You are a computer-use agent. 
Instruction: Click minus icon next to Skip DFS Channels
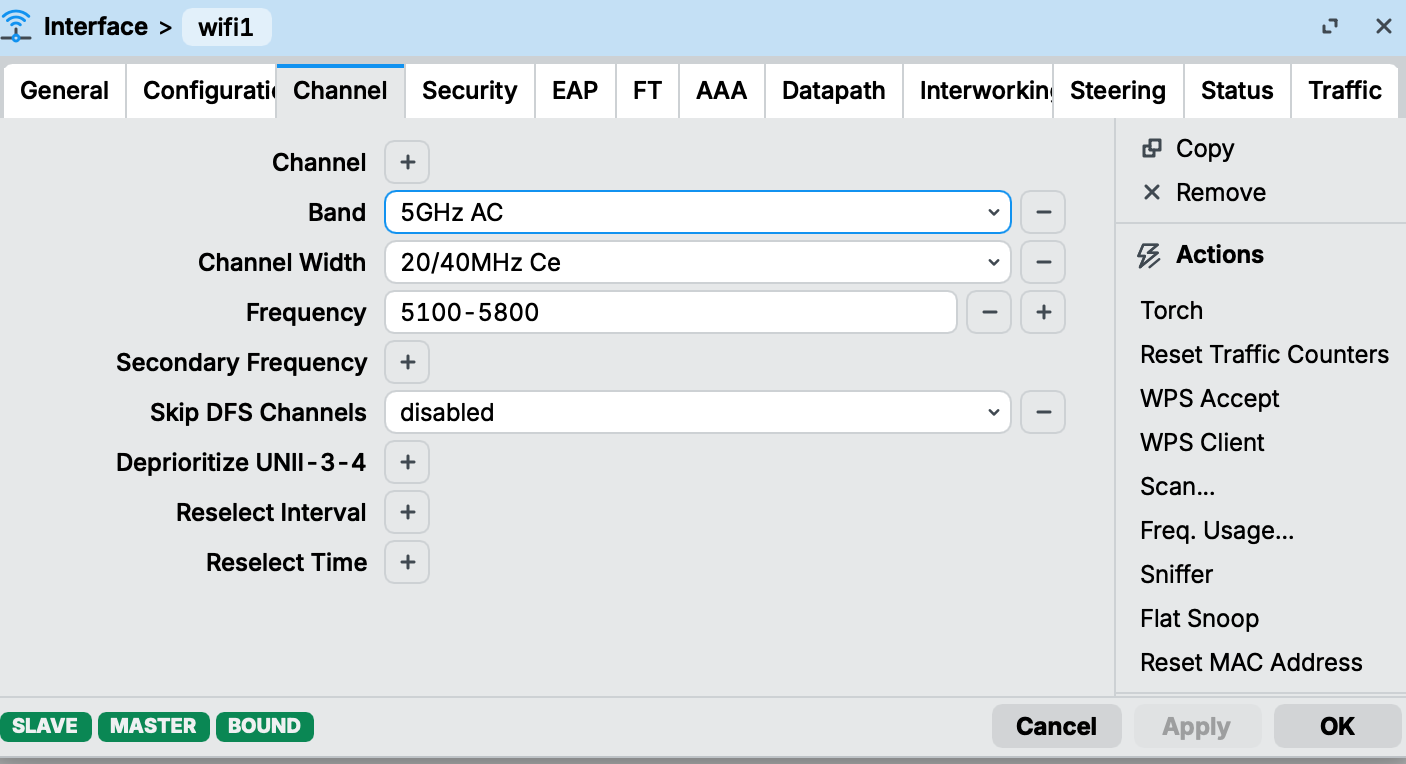[x=1043, y=412]
